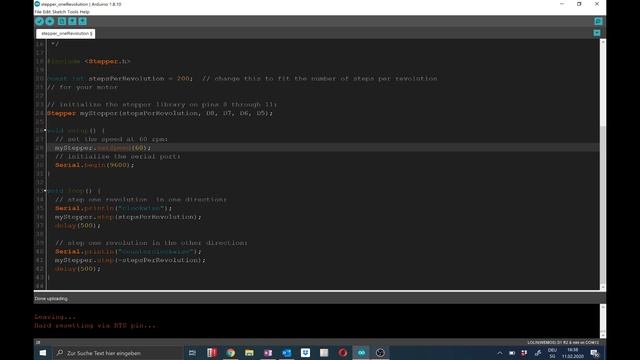Screen dimensions: 640x360
Task: Click the Serial.begin(9600) line
Action: (x=95, y=165)
